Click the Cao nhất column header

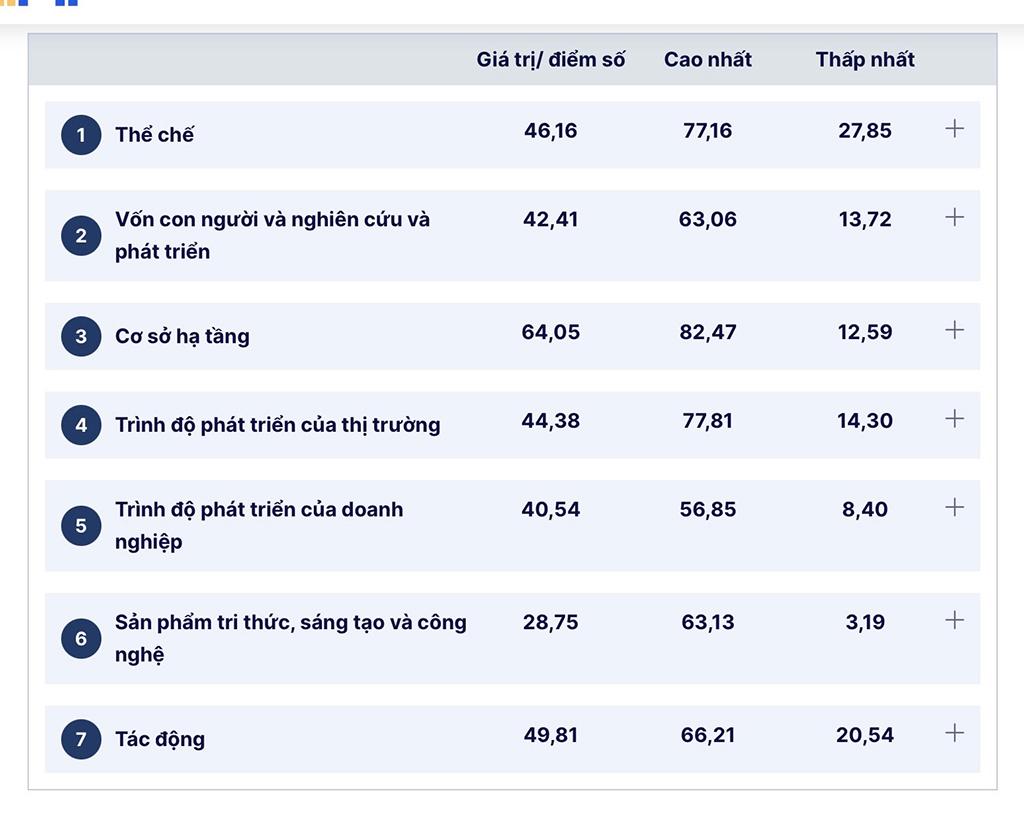pyautogui.click(x=707, y=59)
